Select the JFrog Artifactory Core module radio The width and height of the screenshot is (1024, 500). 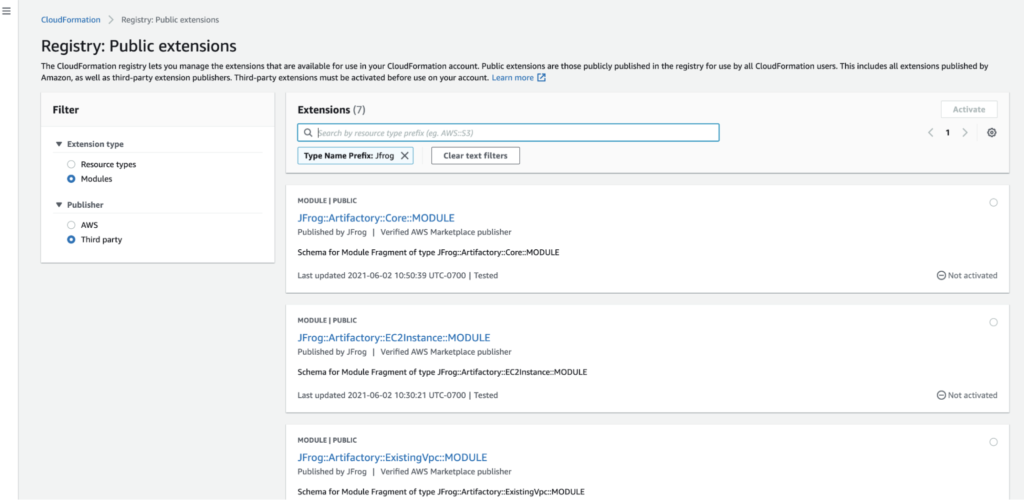coord(992,202)
